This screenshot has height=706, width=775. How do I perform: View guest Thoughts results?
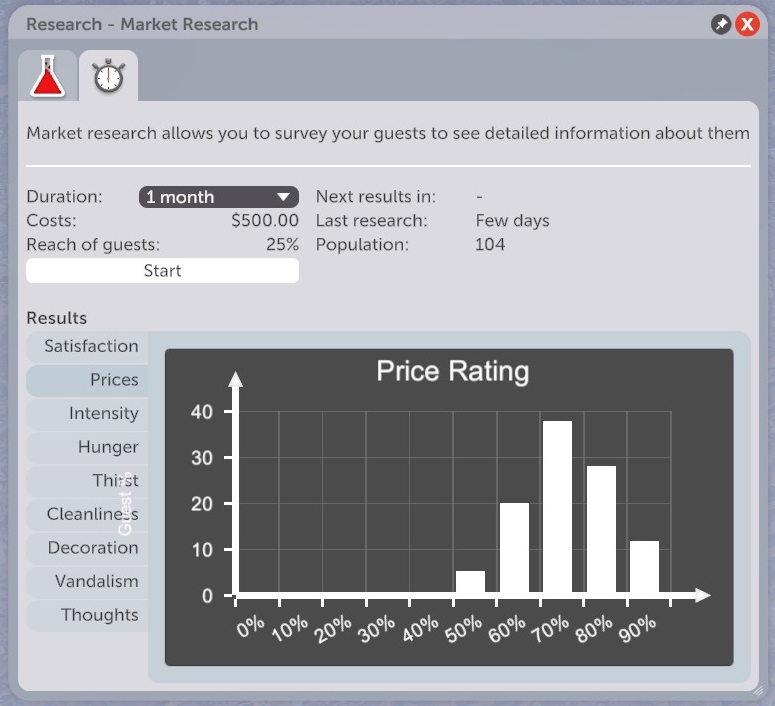[87, 615]
